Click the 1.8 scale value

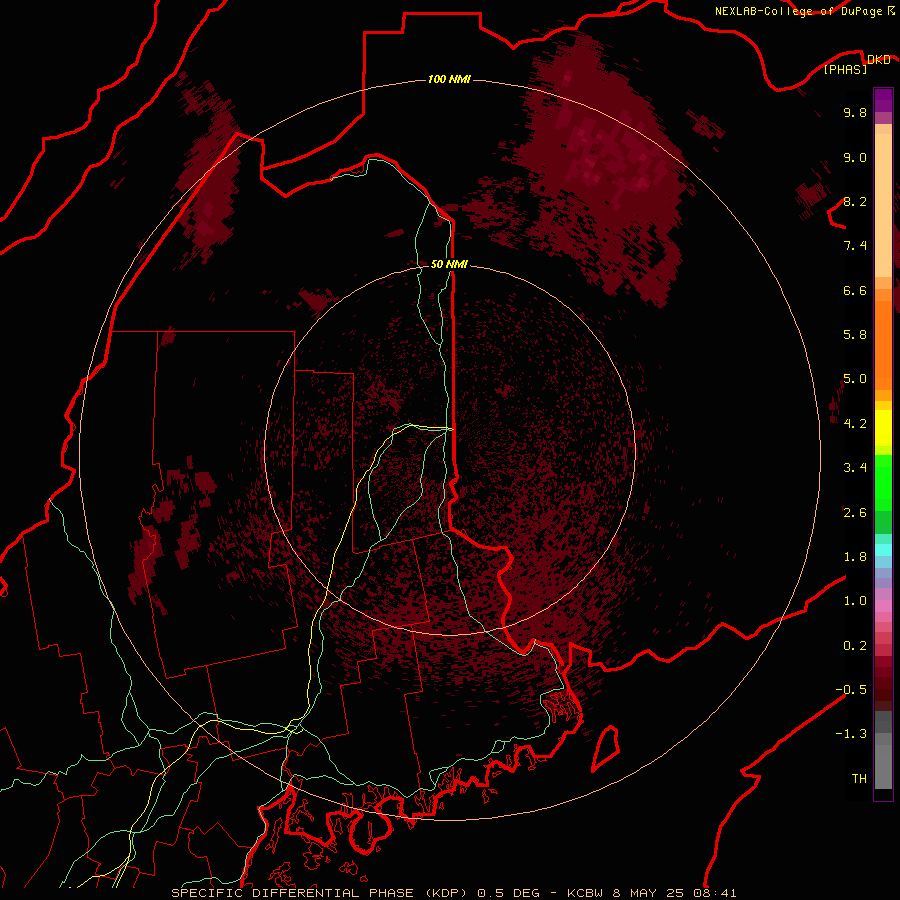(855, 557)
